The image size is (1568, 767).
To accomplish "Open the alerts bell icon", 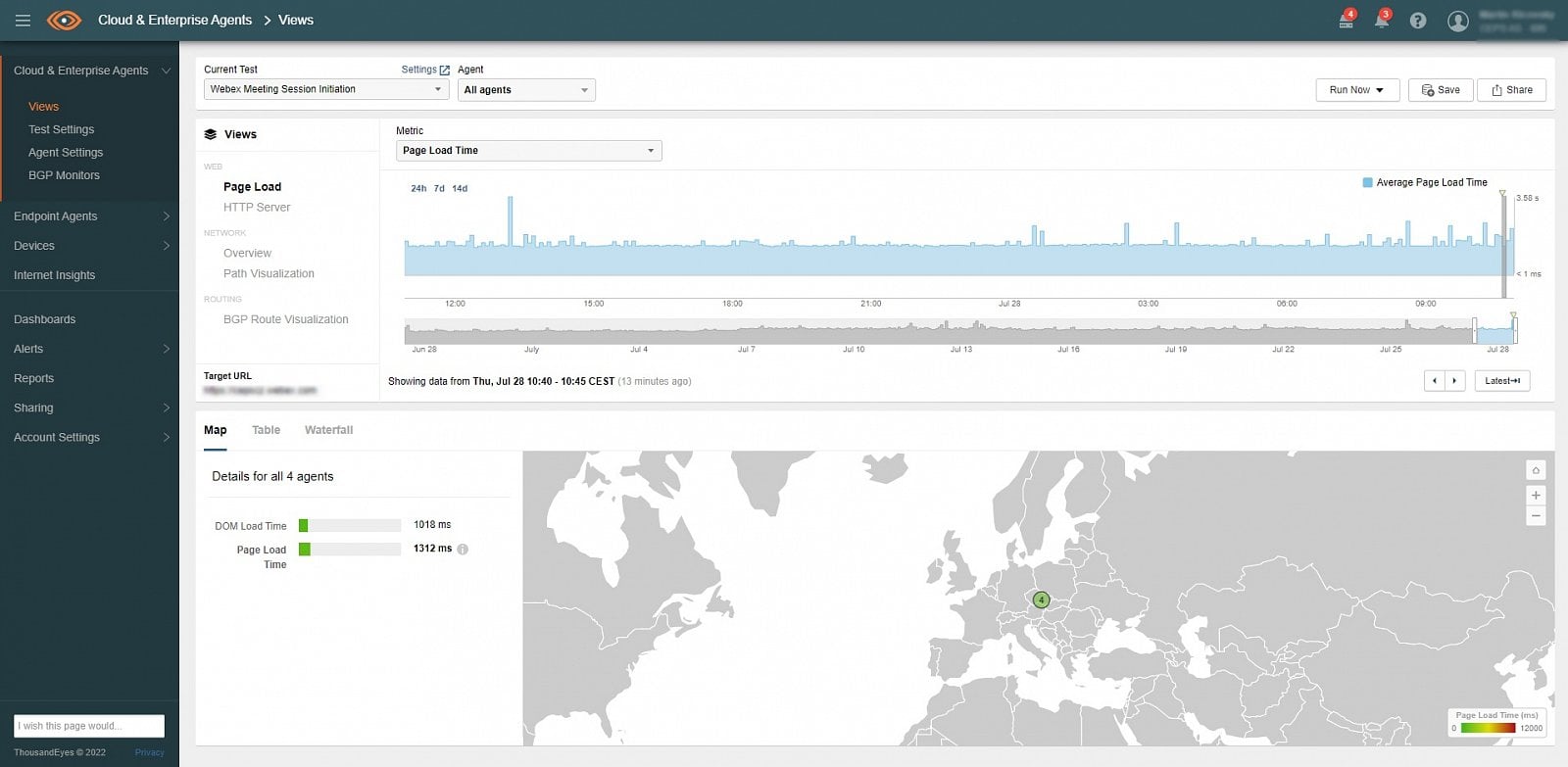I will (1382, 20).
